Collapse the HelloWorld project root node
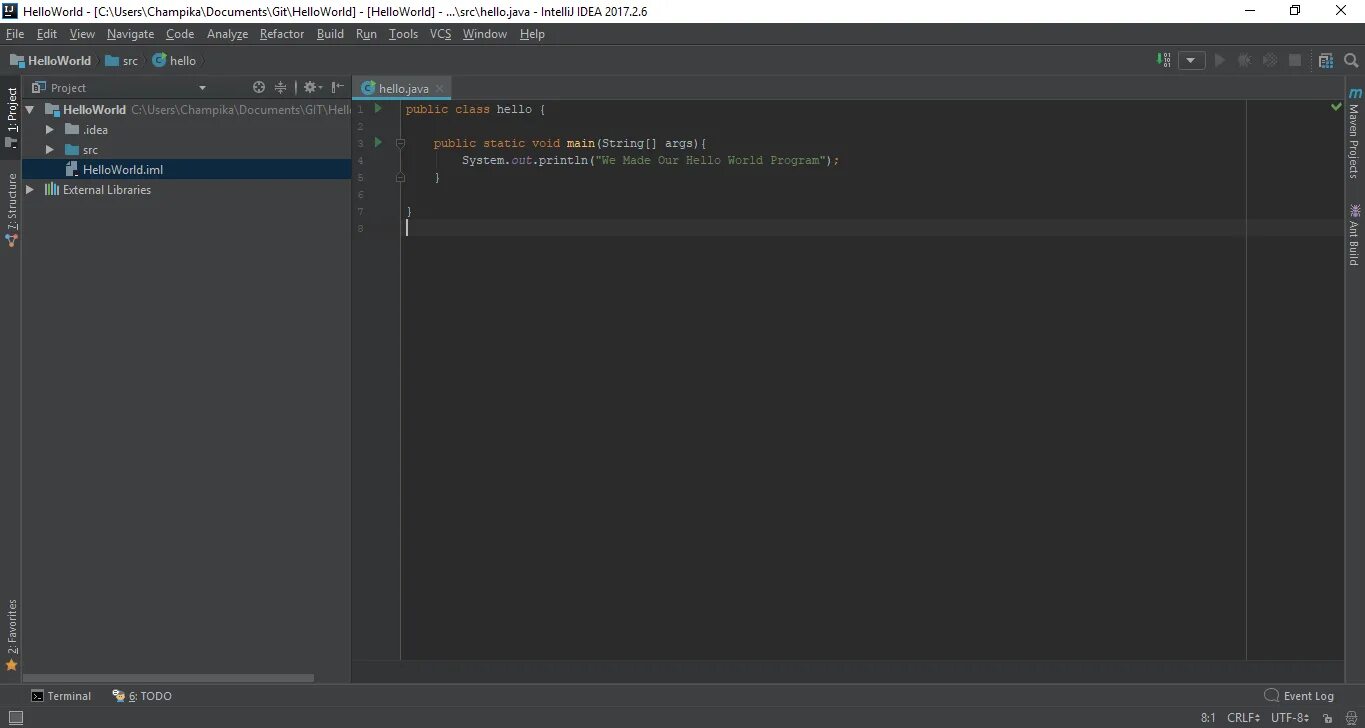The image size is (1365, 728). [x=29, y=109]
